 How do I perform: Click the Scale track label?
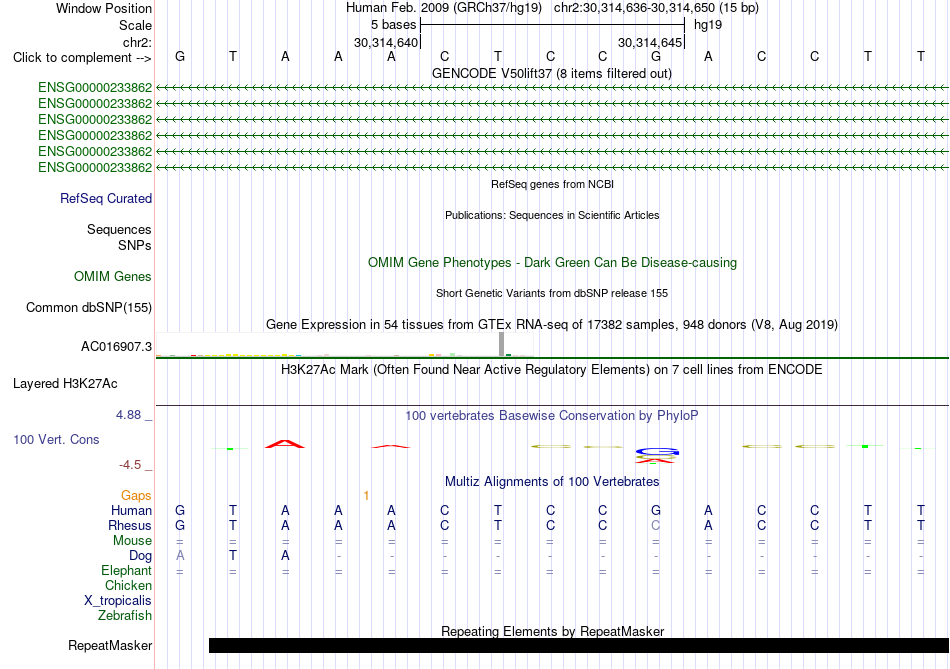(x=135, y=25)
